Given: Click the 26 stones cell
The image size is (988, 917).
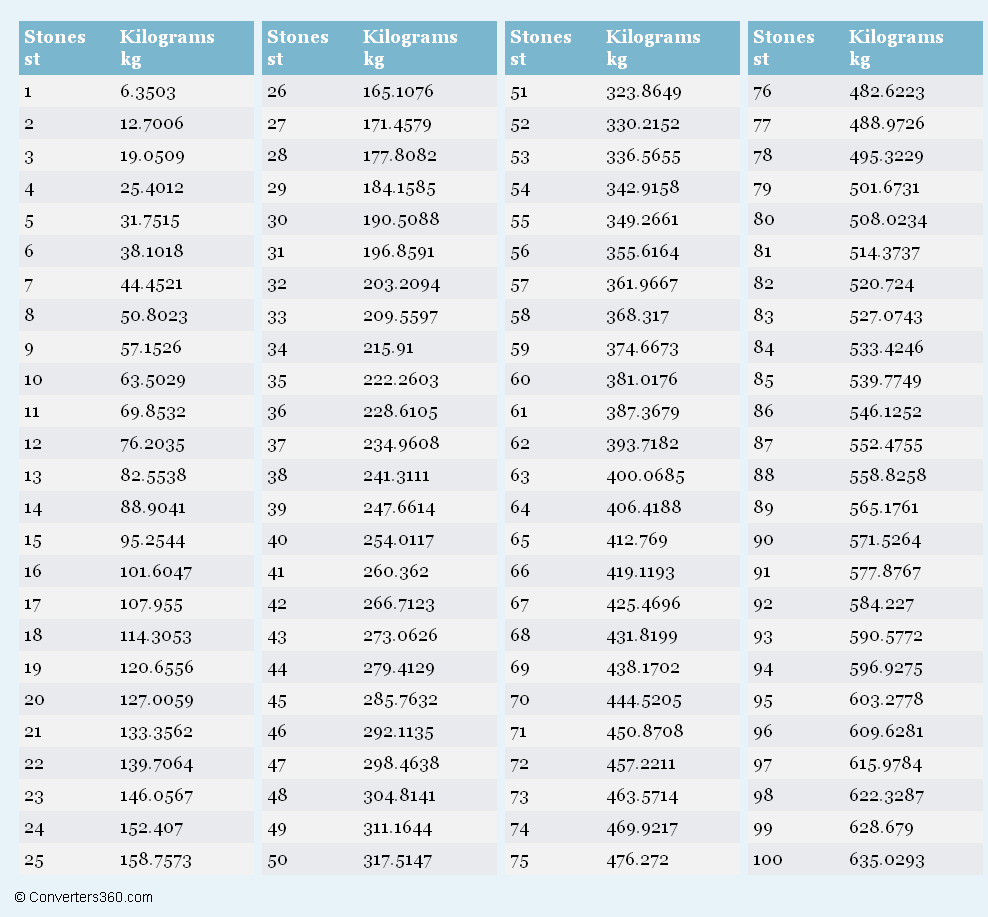Looking at the screenshot, I should click(277, 92).
